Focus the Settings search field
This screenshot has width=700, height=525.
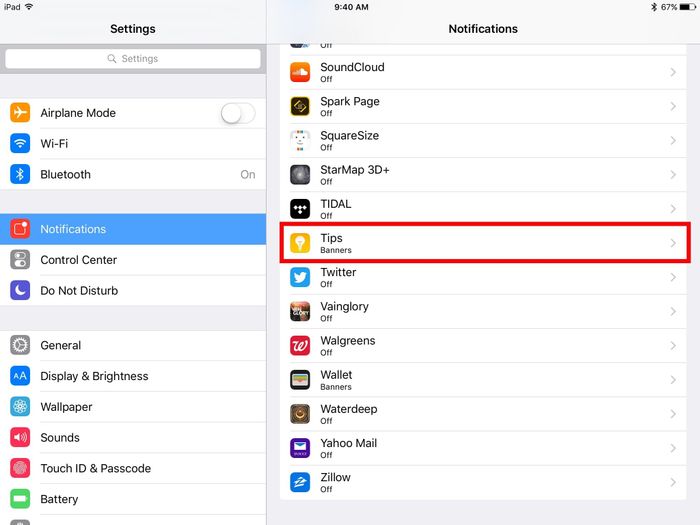[133, 58]
